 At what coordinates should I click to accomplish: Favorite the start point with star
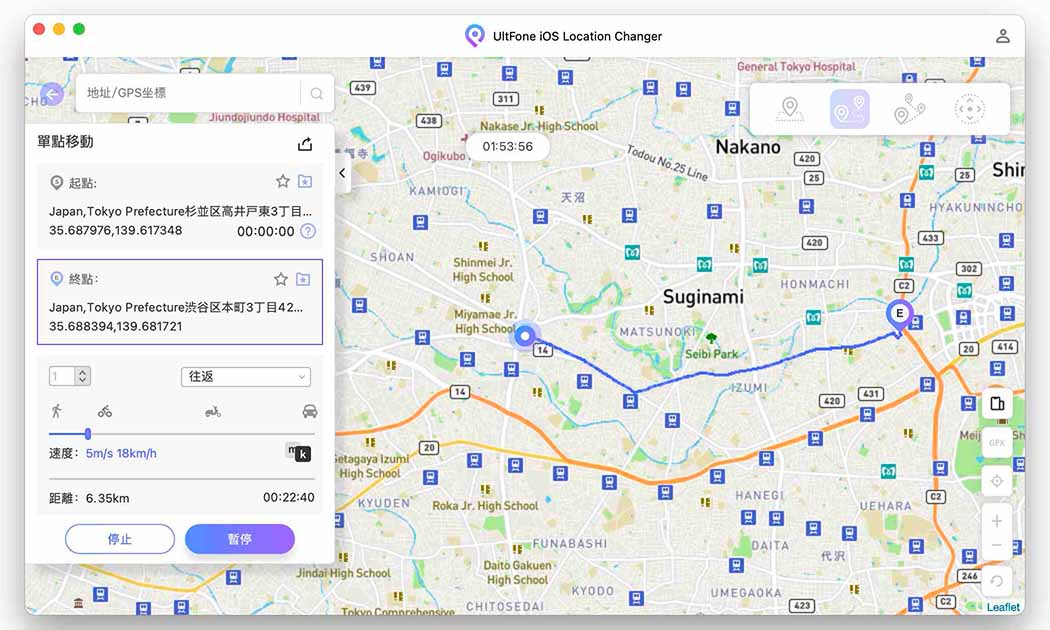283,182
